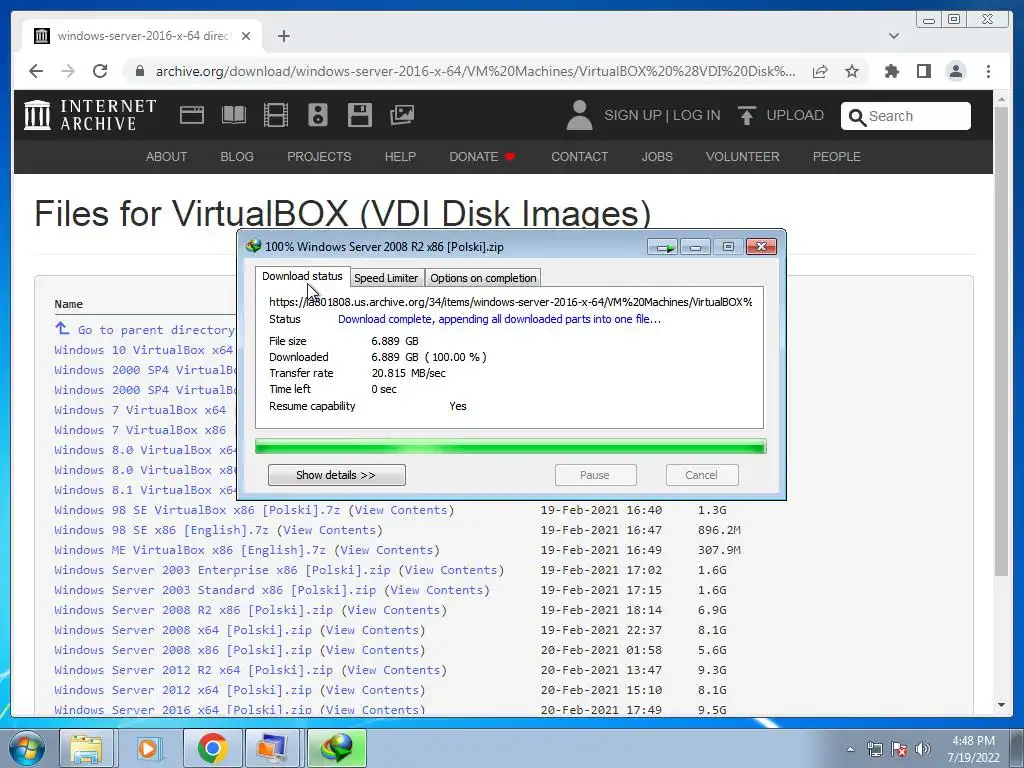Open the Images icon in header
Viewport: 1024px width, 768px height.
(x=402, y=115)
